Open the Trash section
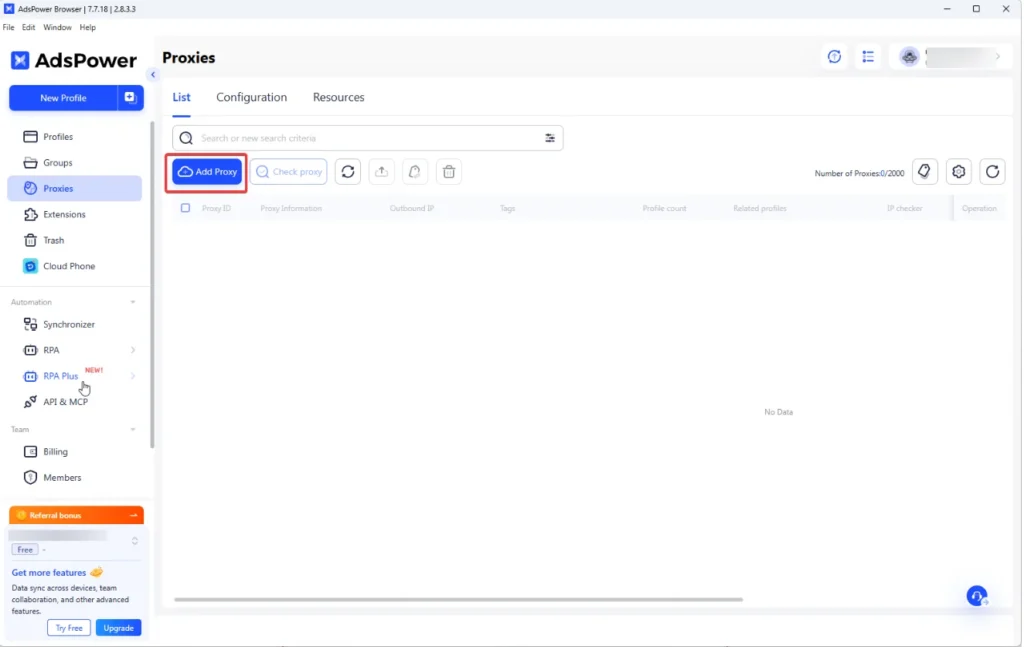The width and height of the screenshot is (1024, 647). (x=51, y=240)
